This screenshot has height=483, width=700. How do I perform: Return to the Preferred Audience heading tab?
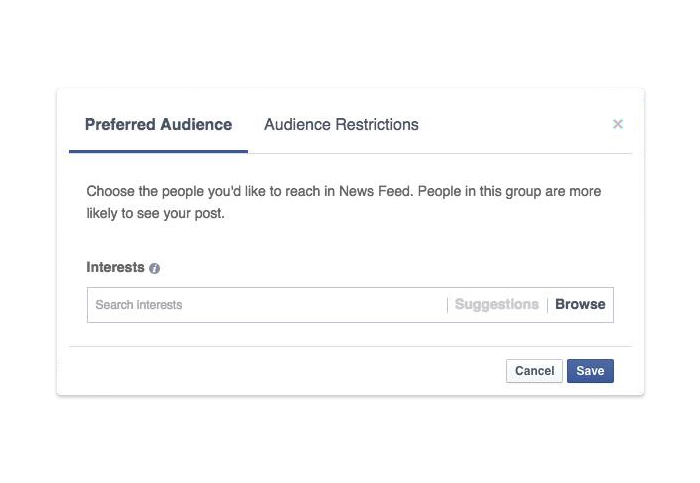click(x=158, y=125)
